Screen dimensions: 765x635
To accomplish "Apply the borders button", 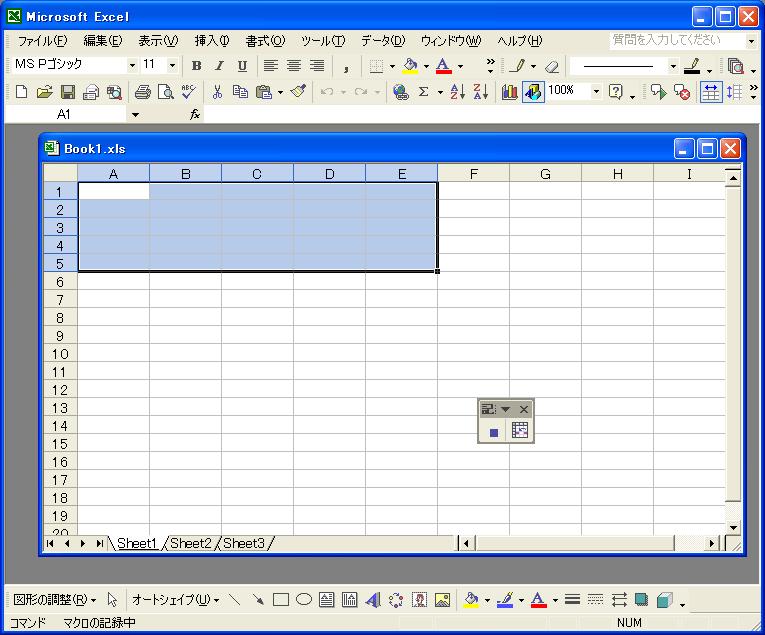I will click(x=376, y=66).
